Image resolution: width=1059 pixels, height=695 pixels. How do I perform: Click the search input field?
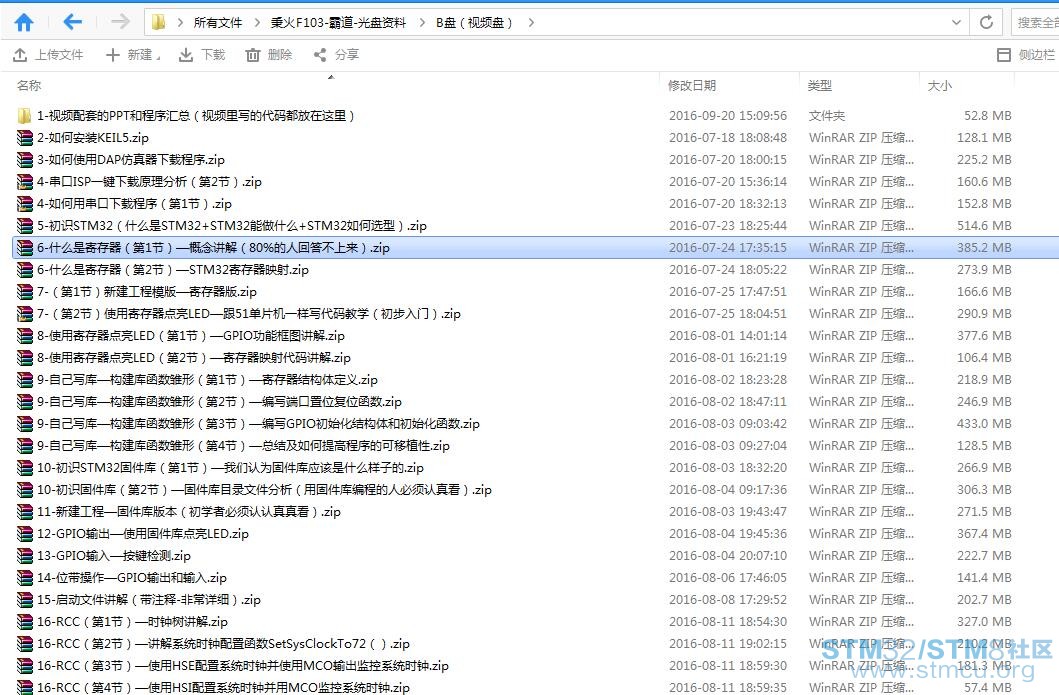click(1035, 22)
